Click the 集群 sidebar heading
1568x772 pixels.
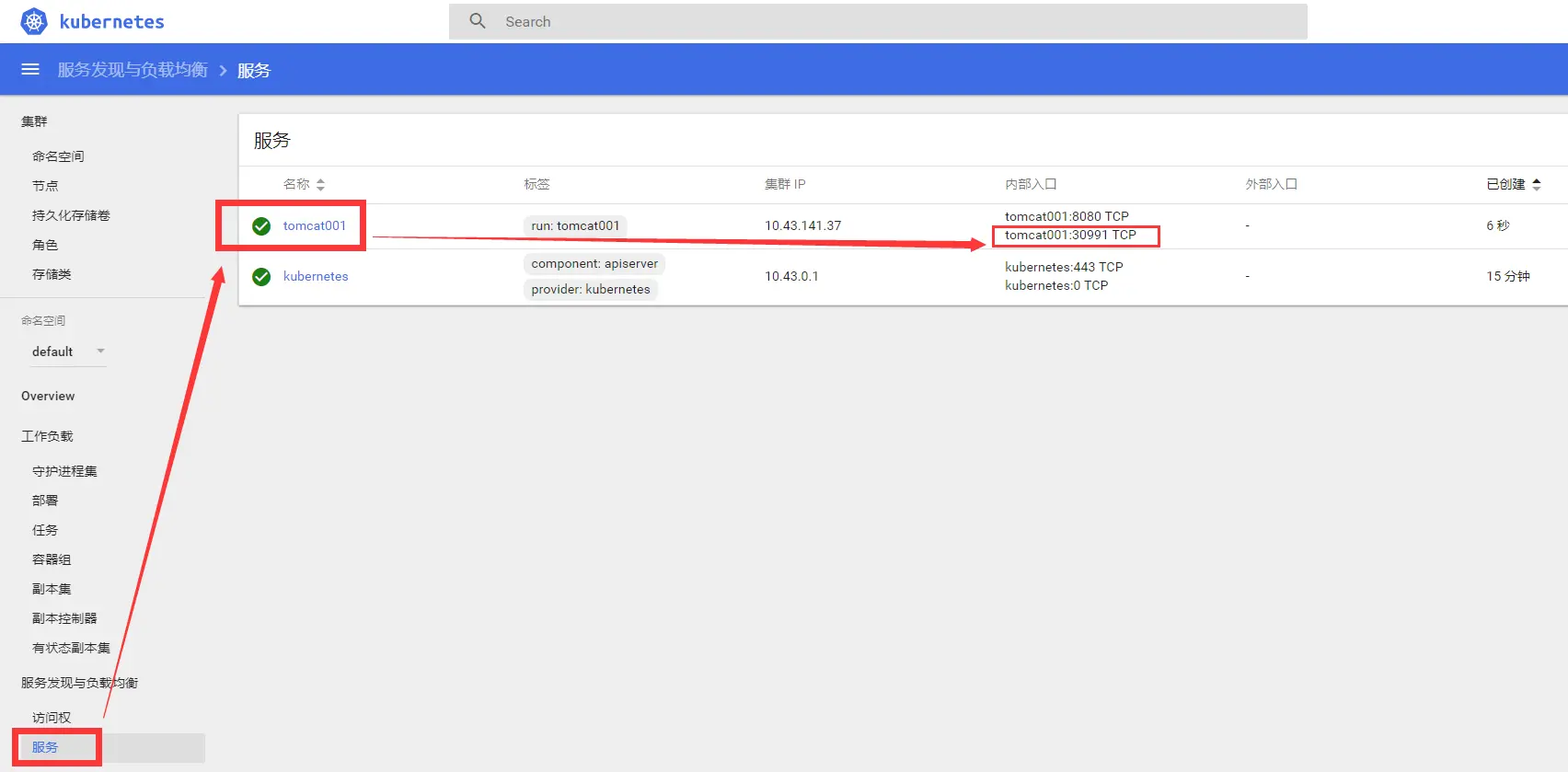[x=34, y=121]
